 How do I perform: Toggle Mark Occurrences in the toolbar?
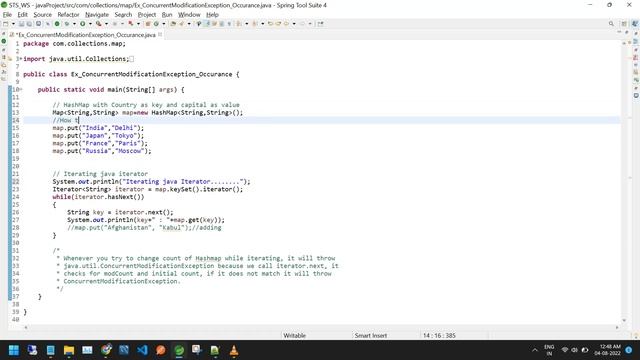click(x=207, y=24)
